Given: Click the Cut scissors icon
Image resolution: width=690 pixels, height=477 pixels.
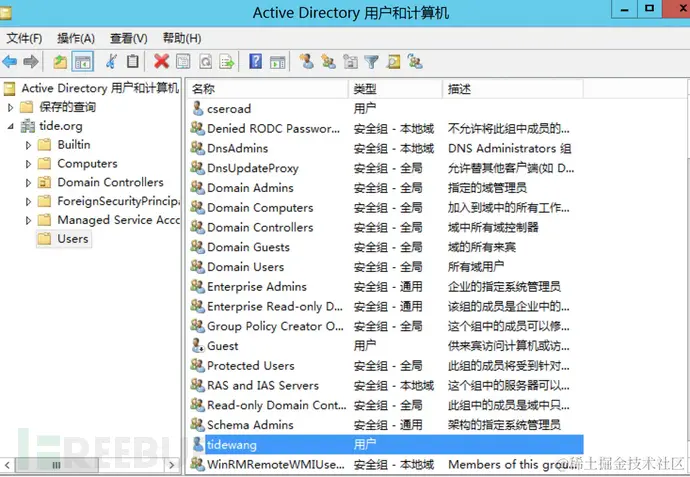Looking at the screenshot, I should click(x=111, y=62).
